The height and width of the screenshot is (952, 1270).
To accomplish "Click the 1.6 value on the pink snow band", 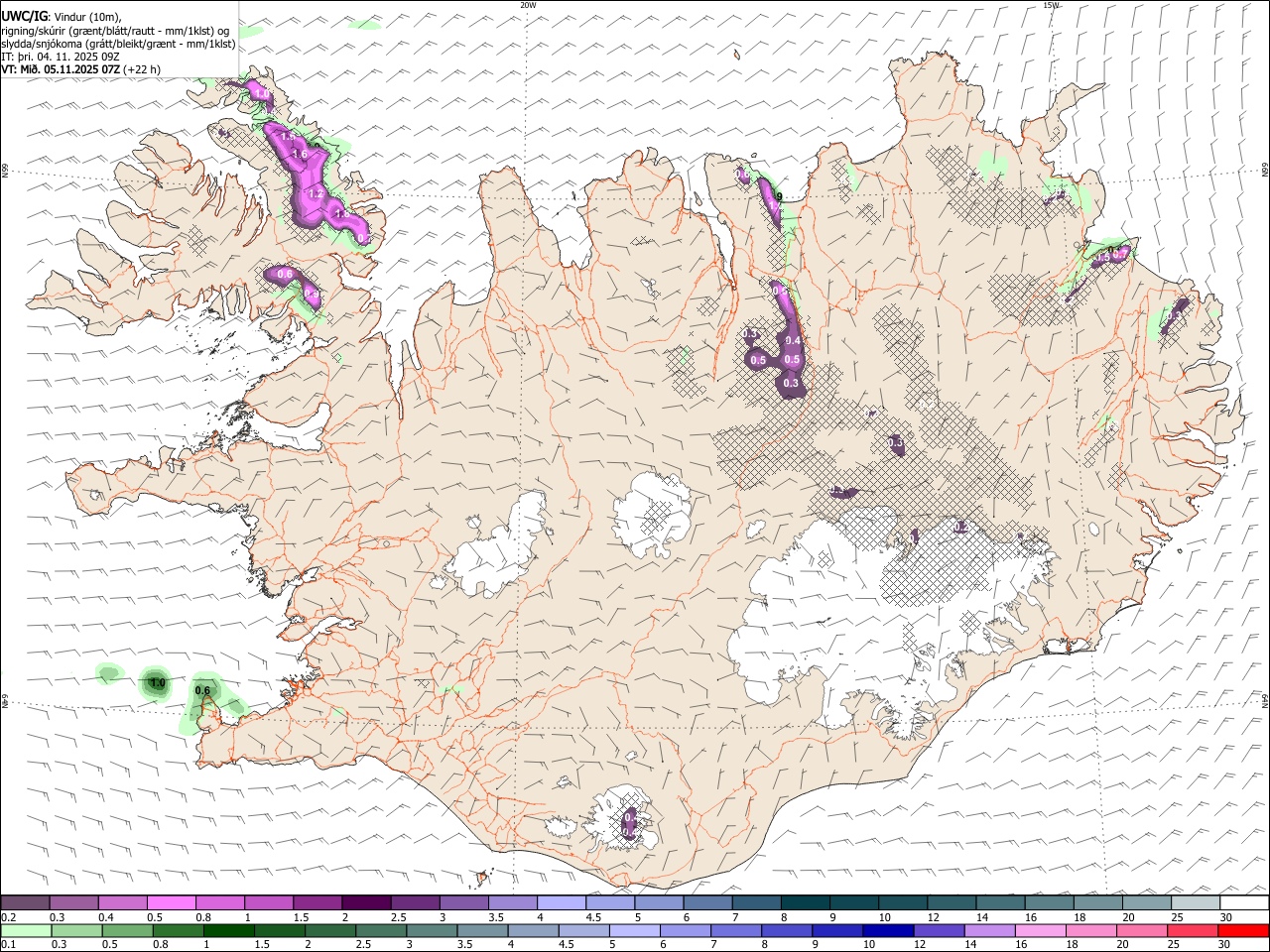I will (300, 155).
